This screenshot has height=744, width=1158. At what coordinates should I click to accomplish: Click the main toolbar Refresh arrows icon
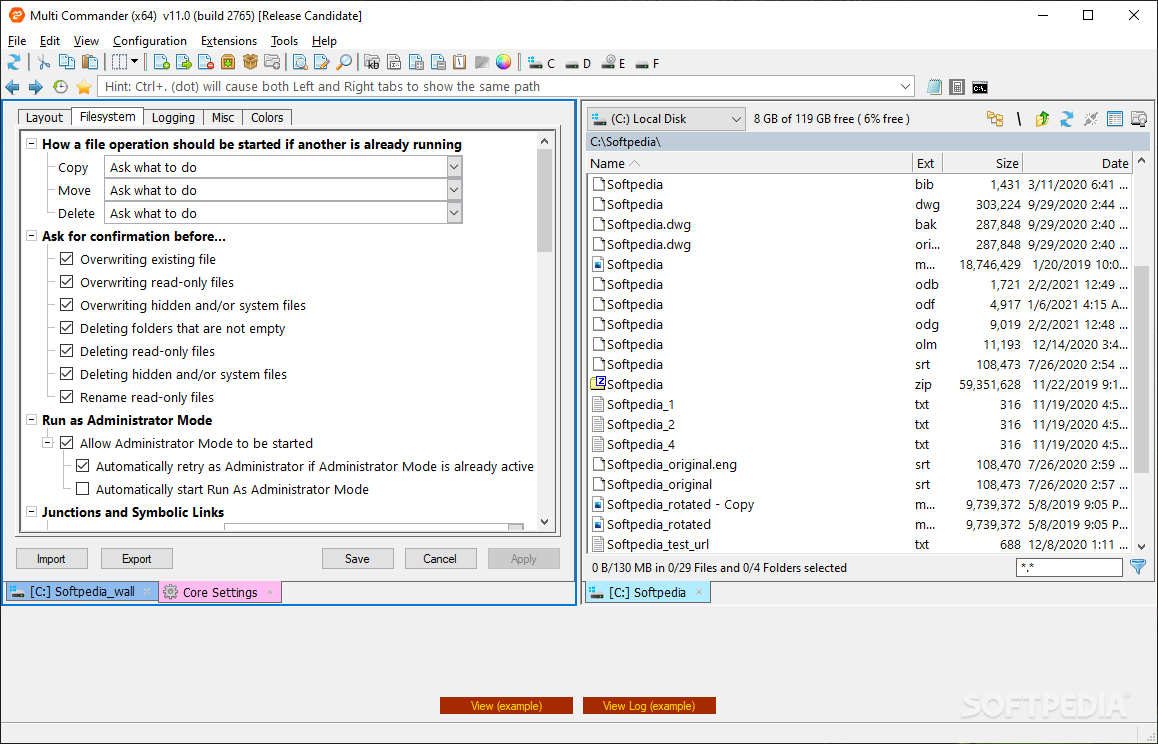coord(13,63)
